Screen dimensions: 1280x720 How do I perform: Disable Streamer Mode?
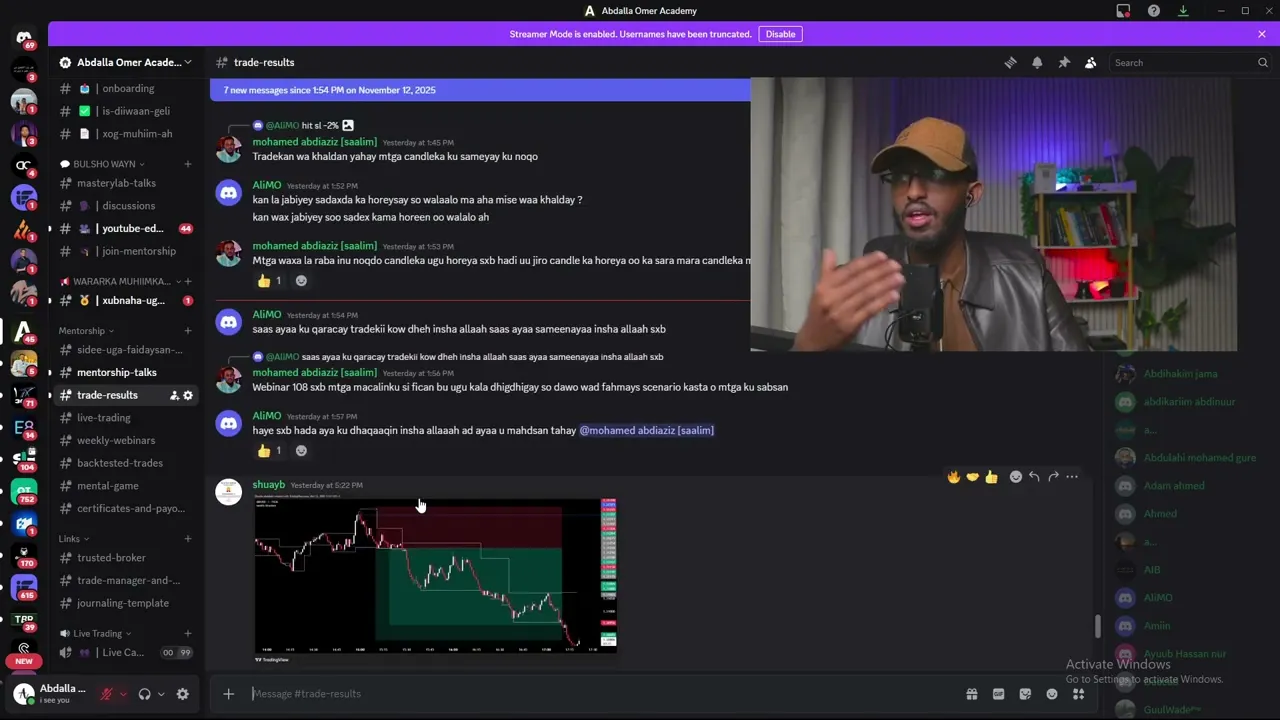780,34
